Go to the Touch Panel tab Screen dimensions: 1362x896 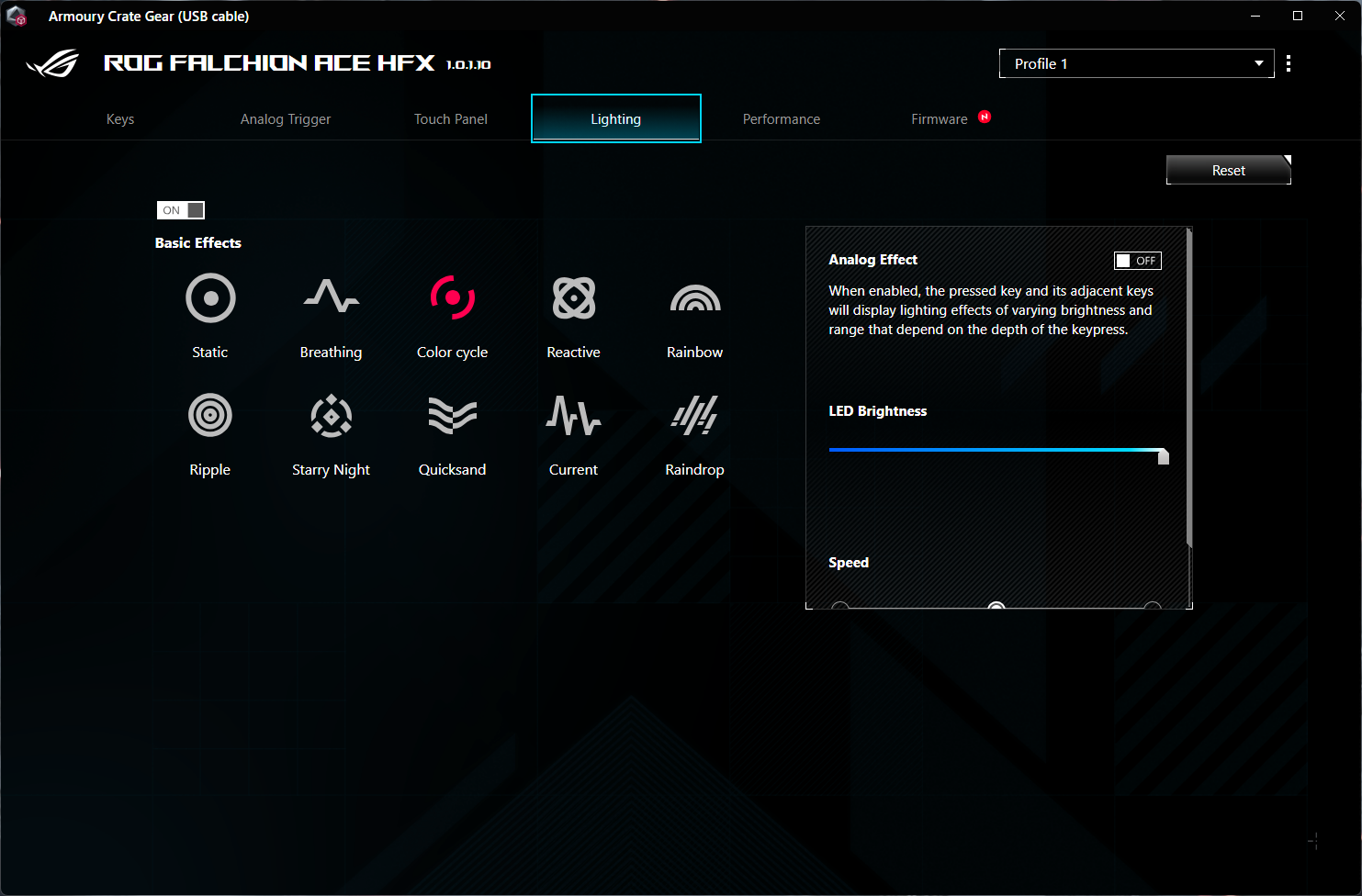451,119
